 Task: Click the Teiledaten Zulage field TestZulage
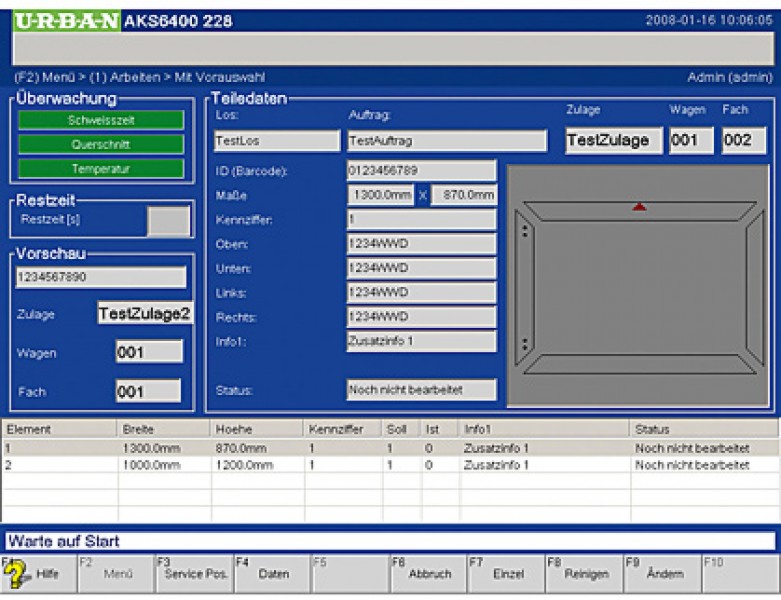tap(614, 140)
